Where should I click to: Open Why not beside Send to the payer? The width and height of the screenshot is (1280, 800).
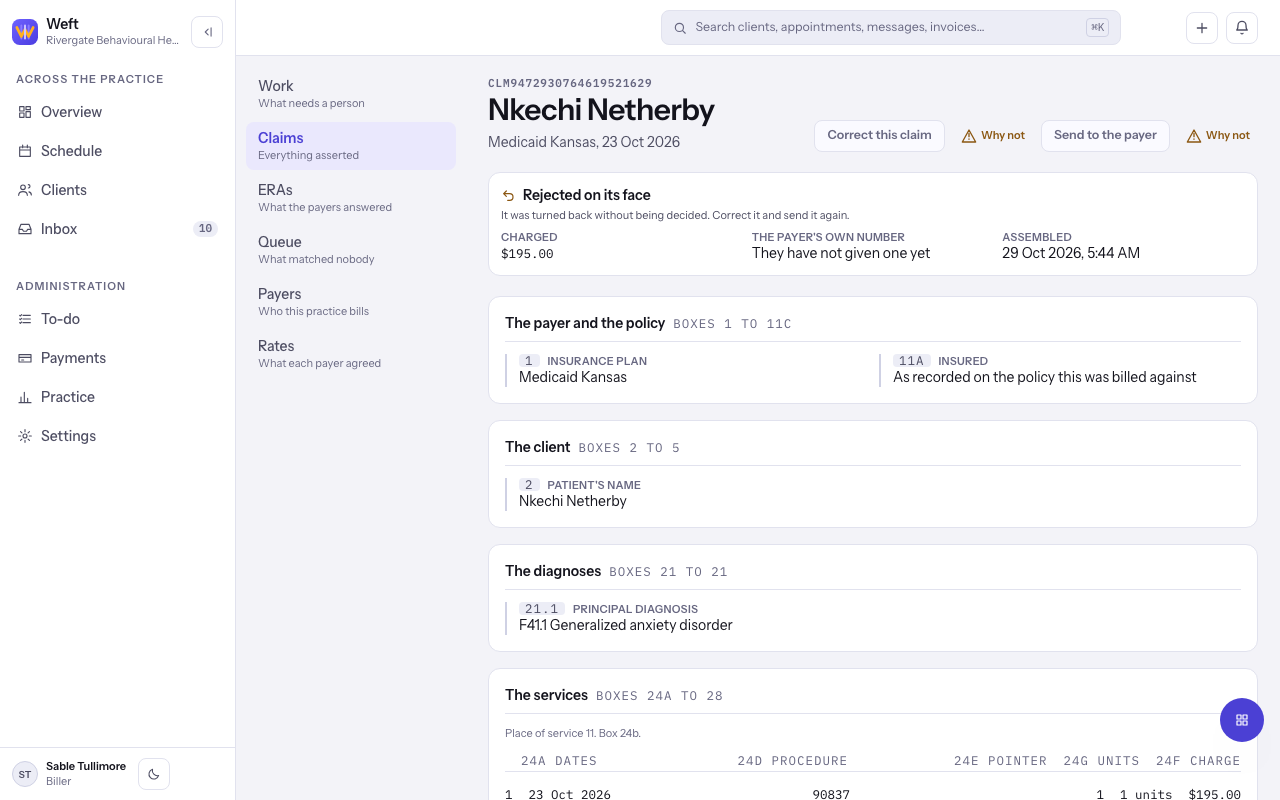[1218, 136]
